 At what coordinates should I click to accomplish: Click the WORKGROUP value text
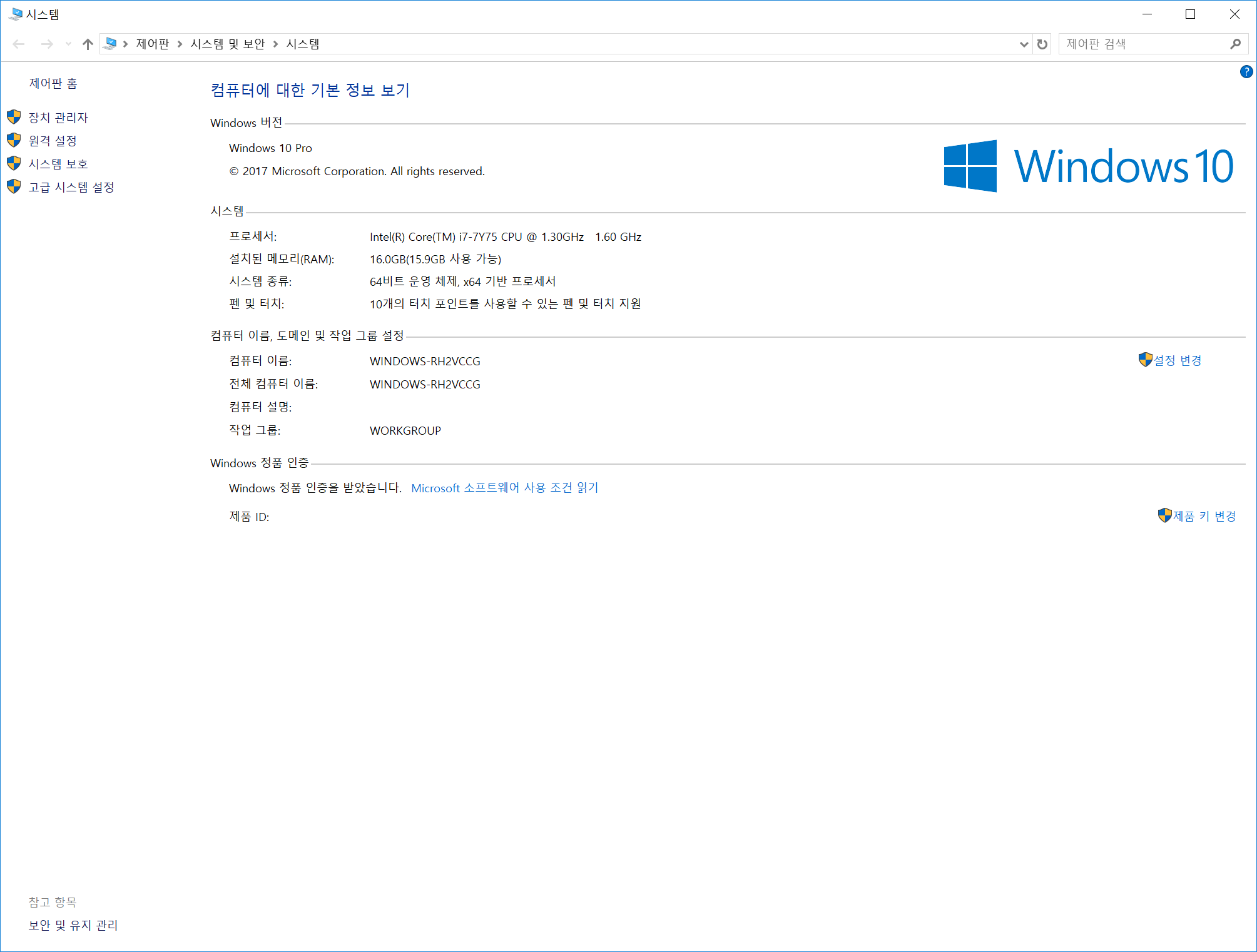coord(405,431)
